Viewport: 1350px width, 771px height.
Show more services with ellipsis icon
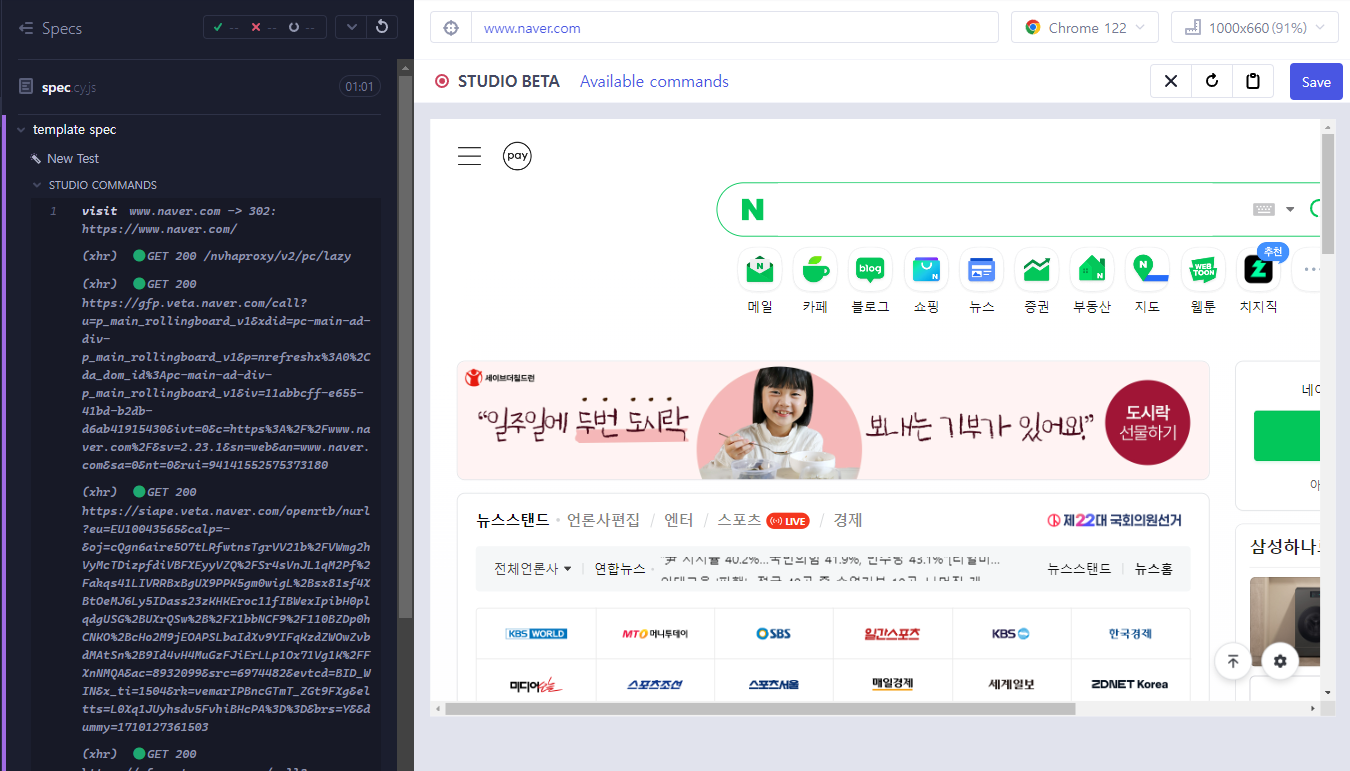coord(1308,270)
